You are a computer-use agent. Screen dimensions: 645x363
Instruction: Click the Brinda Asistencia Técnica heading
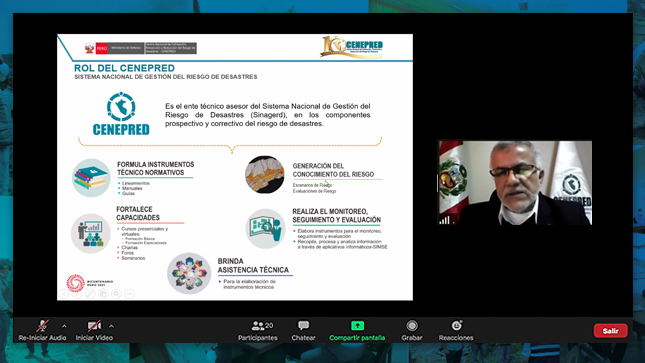tap(253, 265)
